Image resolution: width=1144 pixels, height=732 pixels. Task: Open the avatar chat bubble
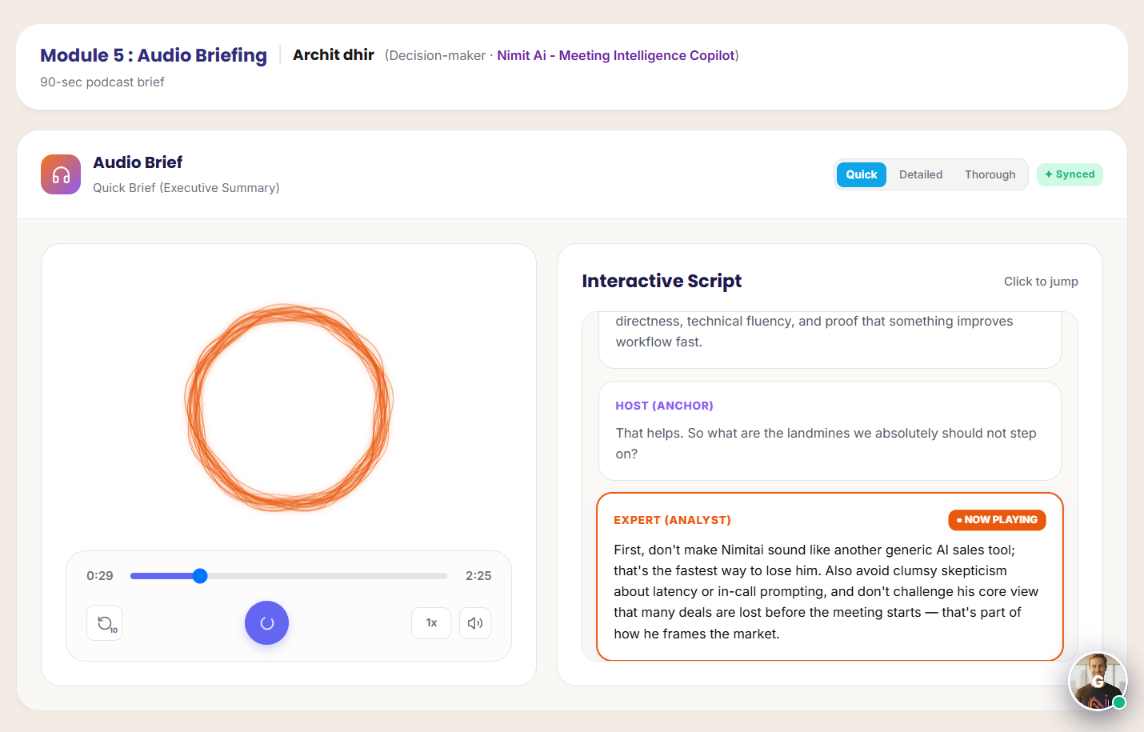pos(1097,681)
